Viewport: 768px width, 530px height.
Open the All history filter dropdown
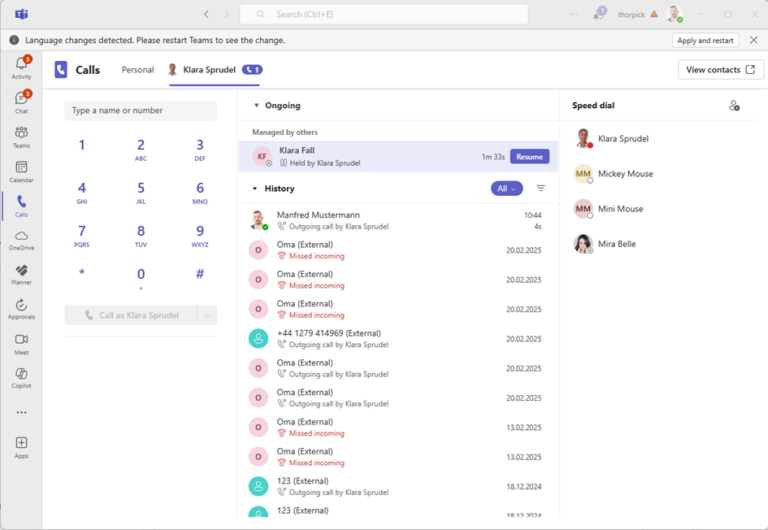(x=506, y=188)
